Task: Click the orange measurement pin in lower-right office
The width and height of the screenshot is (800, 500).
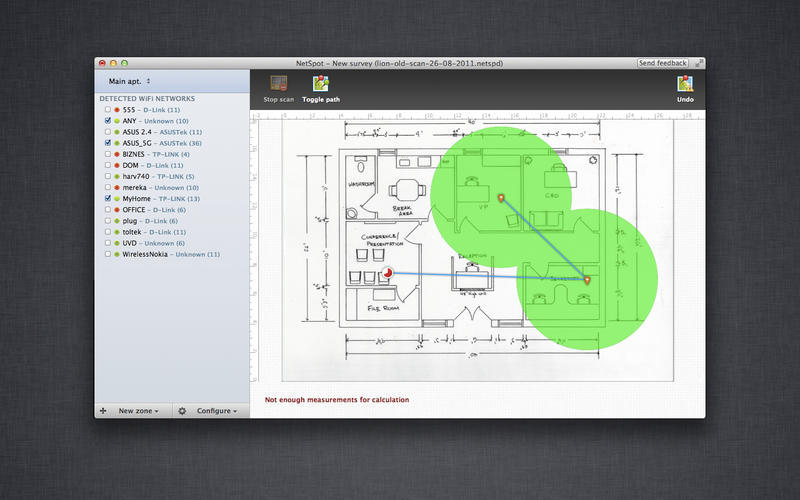Action: [587, 281]
